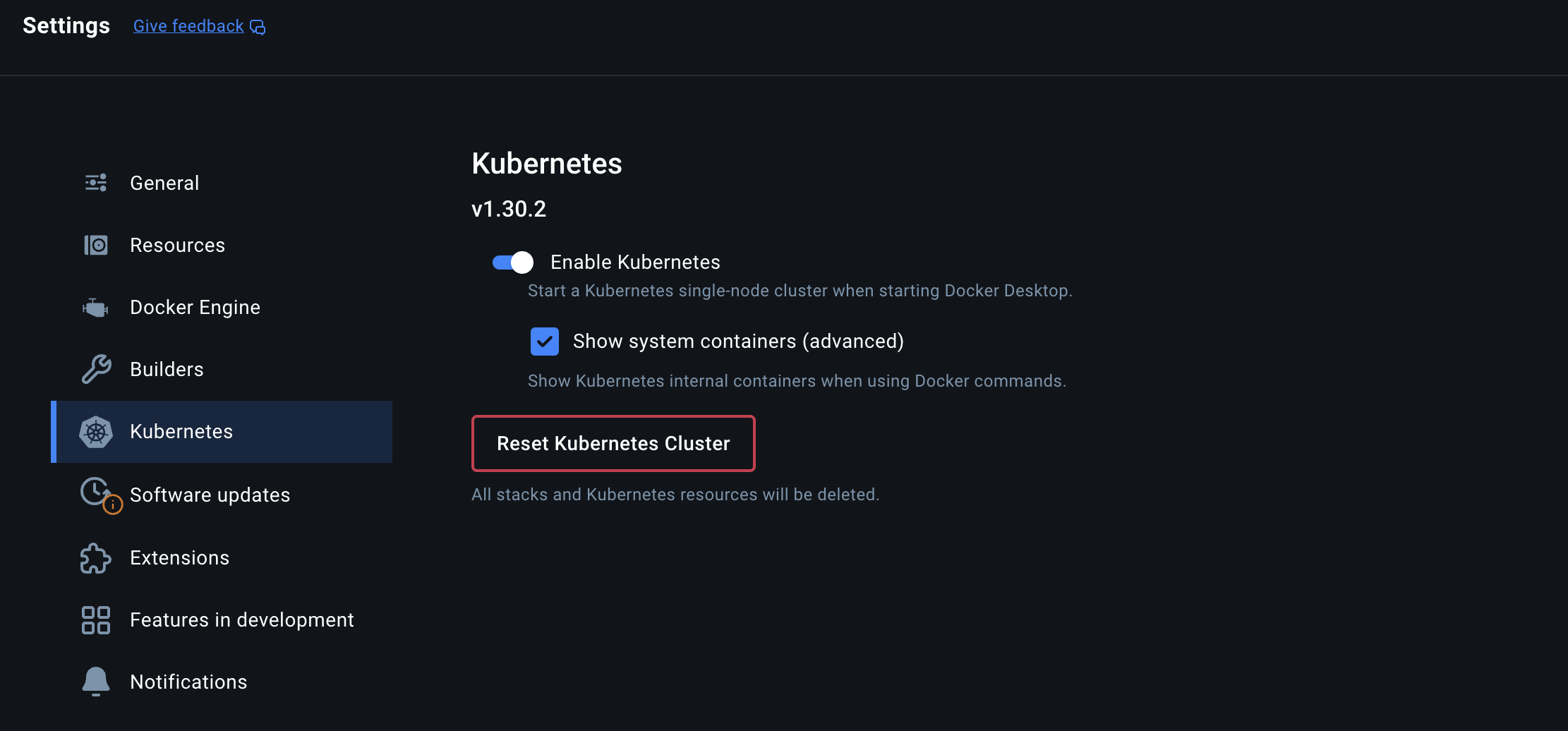Screen dimensions: 1568x731
Task: Click the General sliders icon
Action: click(96, 183)
